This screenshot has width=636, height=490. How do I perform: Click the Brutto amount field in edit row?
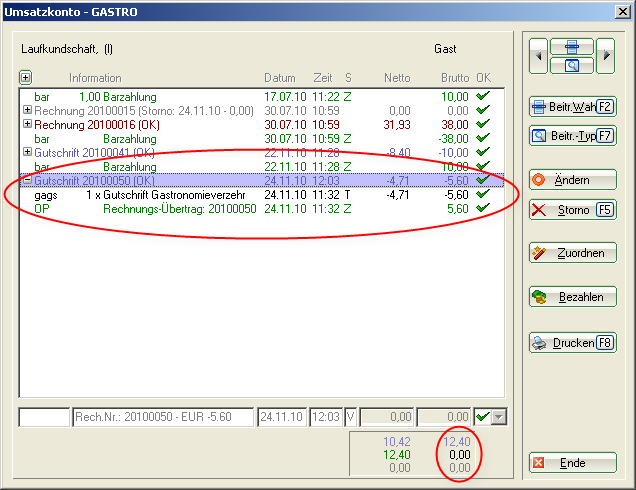pyautogui.click(x=444, y=417)
